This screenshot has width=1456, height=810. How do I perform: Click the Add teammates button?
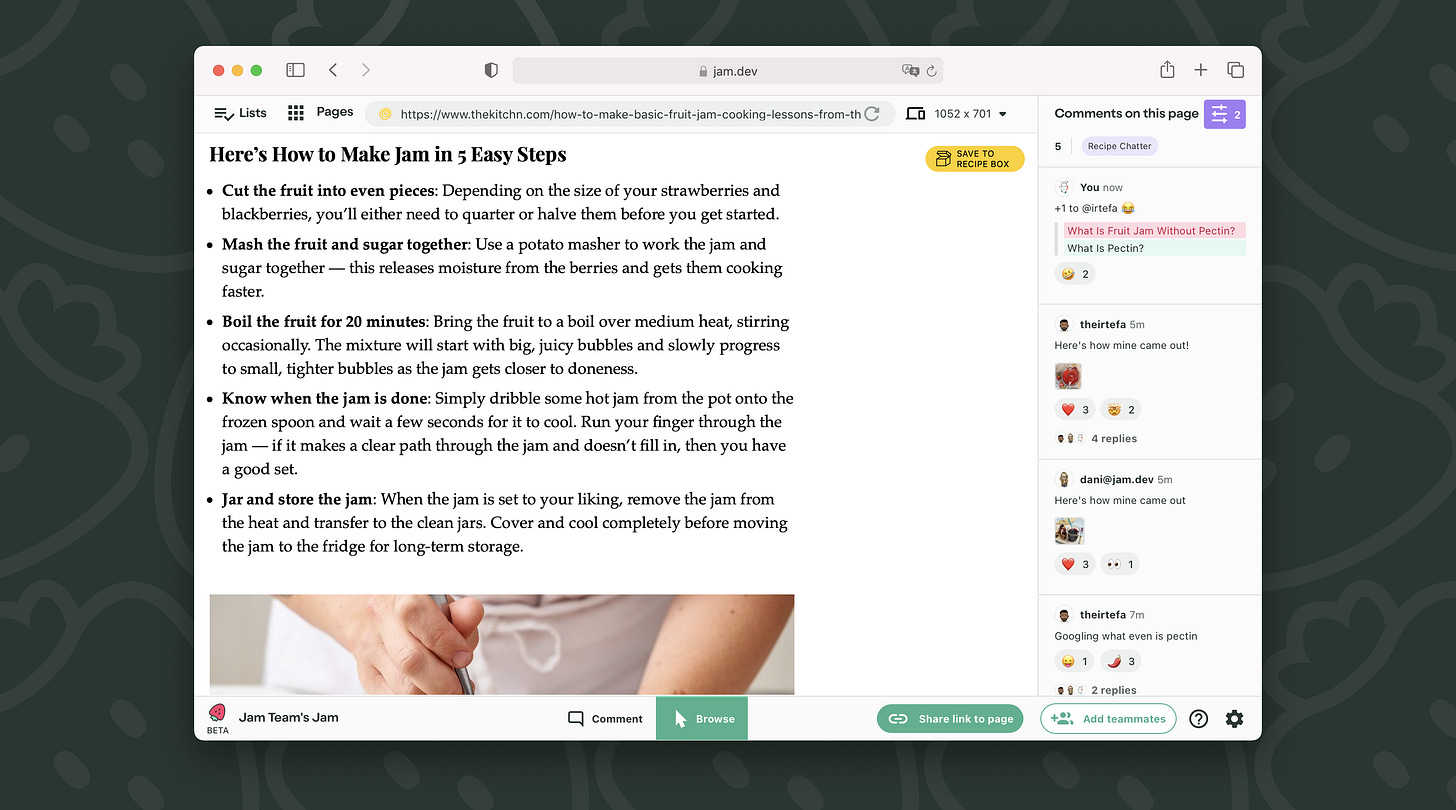(1108, 719)
